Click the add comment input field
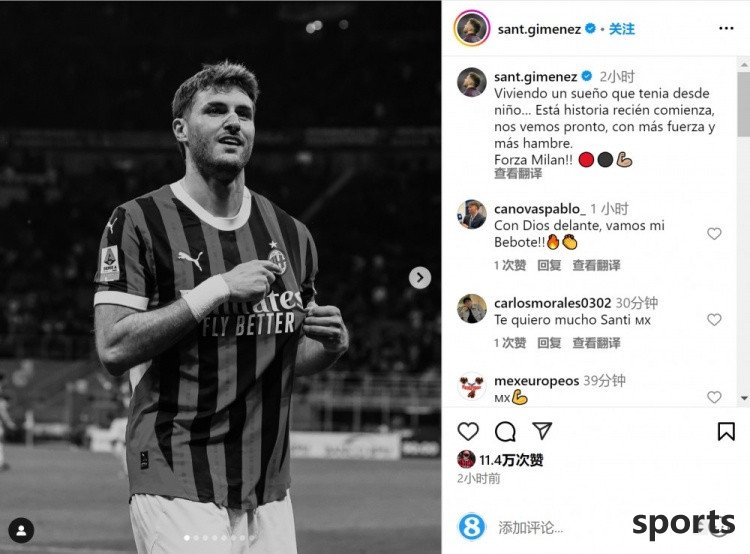 [x=560, y=527]
